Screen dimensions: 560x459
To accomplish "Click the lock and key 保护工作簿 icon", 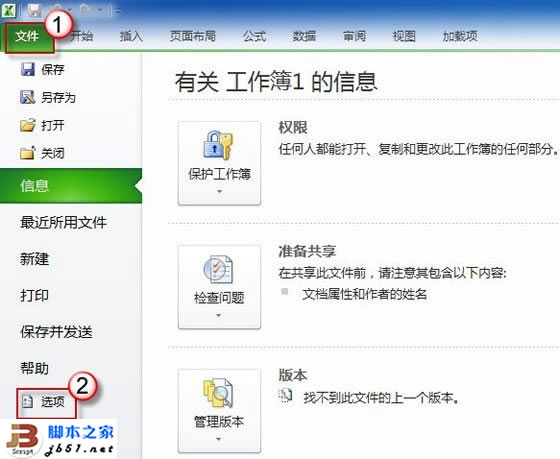I will pos(218,145).
